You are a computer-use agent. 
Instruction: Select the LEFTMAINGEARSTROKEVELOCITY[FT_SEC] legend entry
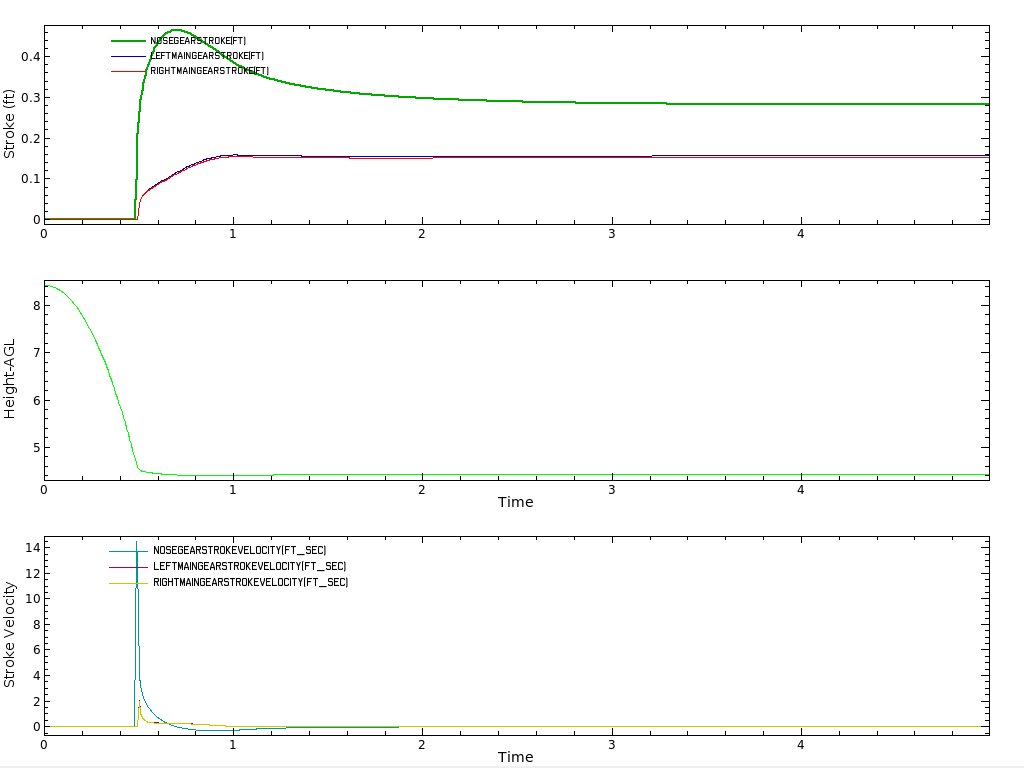tap(249, 566)
